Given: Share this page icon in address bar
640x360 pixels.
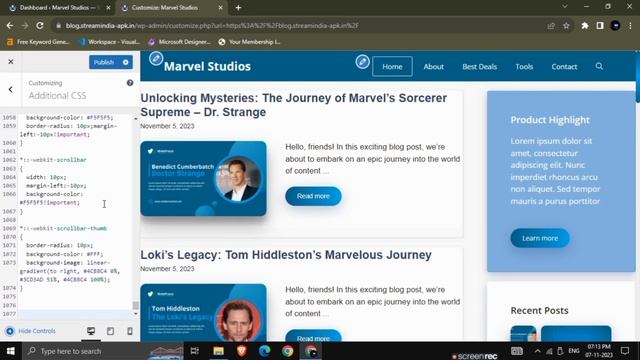Looking at the screenshot, I should tap(551, 26).
